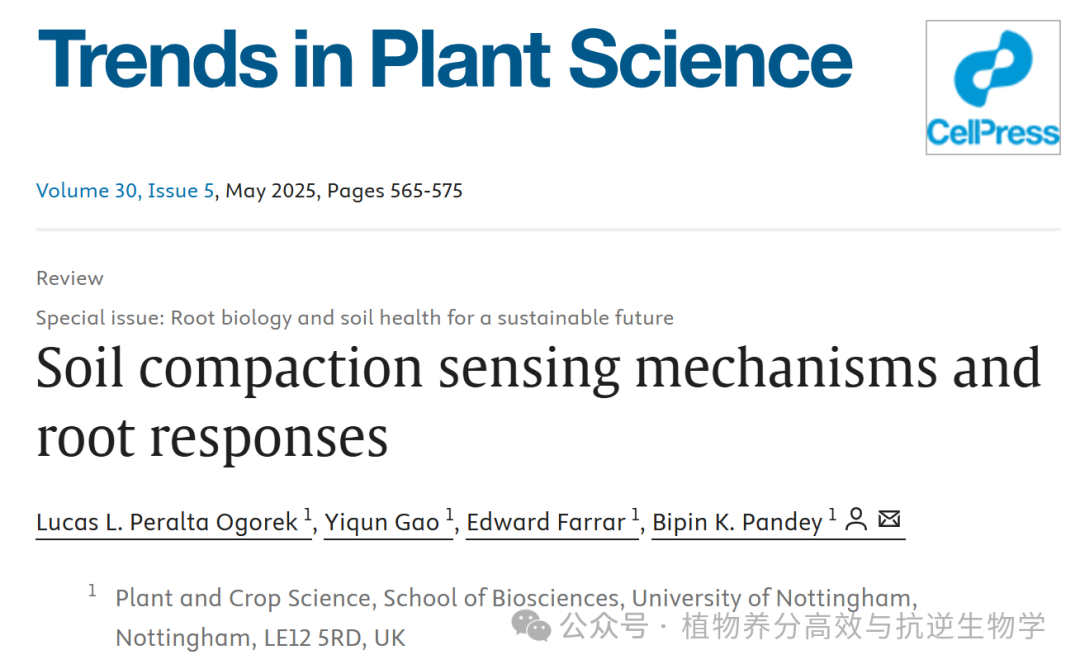The height and width of the screenshot is (669, 1080).
Task: Open Bipin K. Pandey's author details
Action: click(737, 522)
